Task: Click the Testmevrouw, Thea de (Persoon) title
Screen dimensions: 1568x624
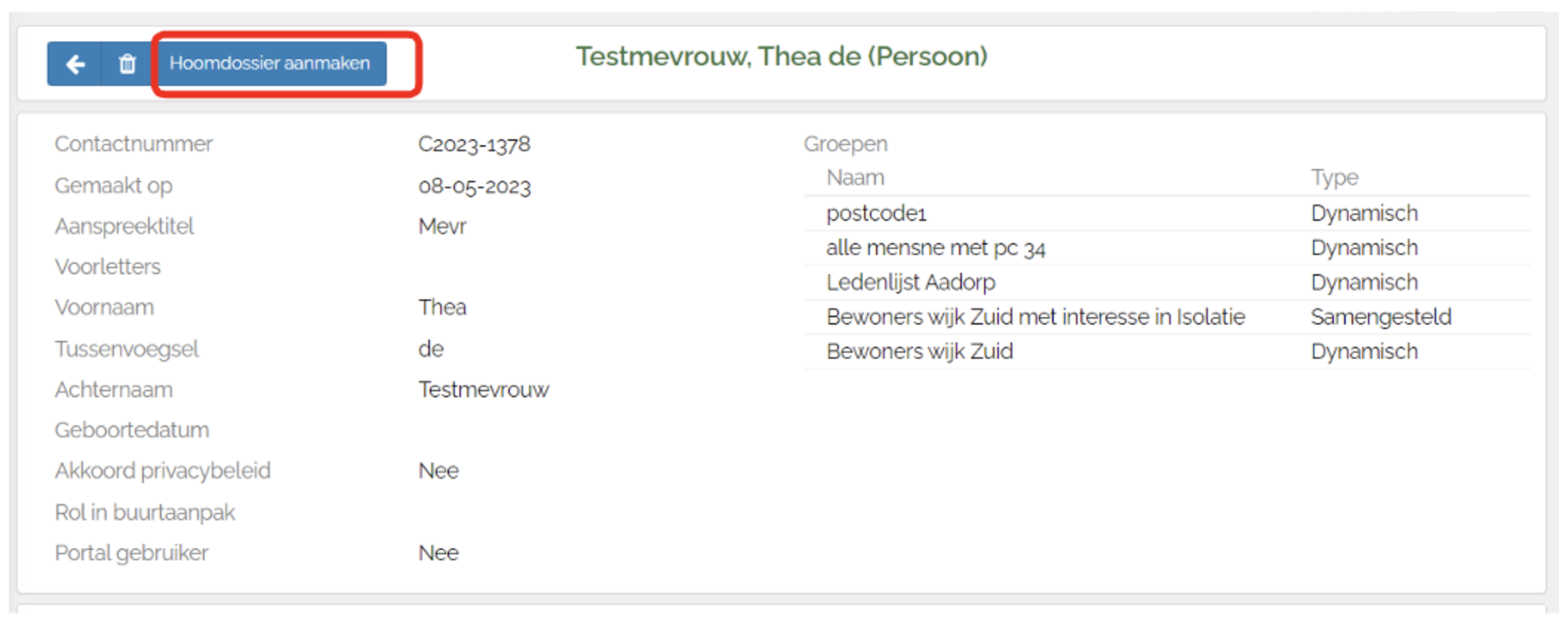Action: click(782, 56)
